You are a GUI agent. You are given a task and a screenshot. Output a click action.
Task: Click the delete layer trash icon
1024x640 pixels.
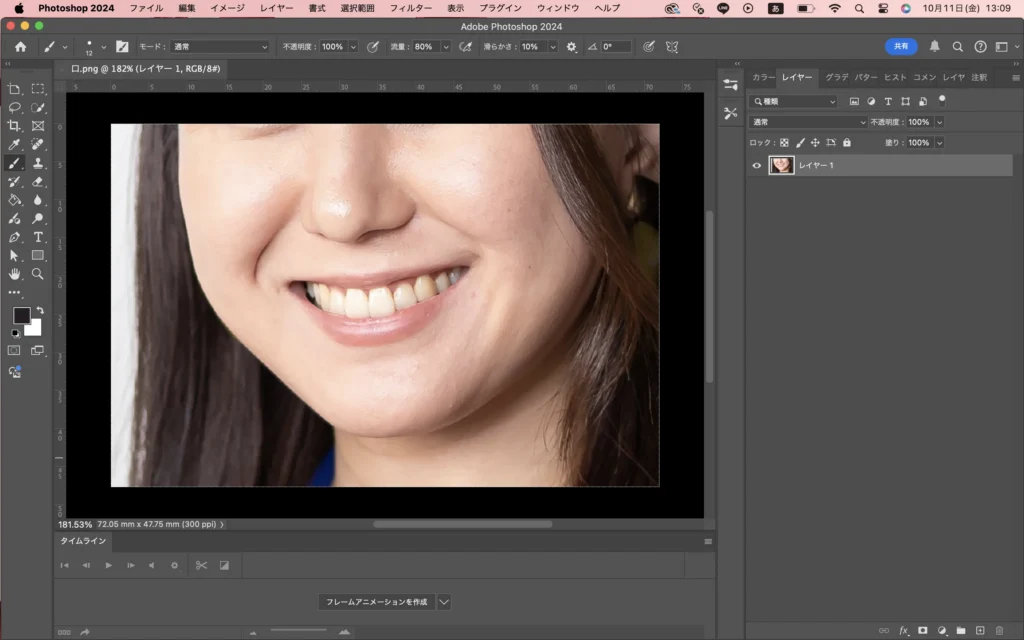point(998,631)
